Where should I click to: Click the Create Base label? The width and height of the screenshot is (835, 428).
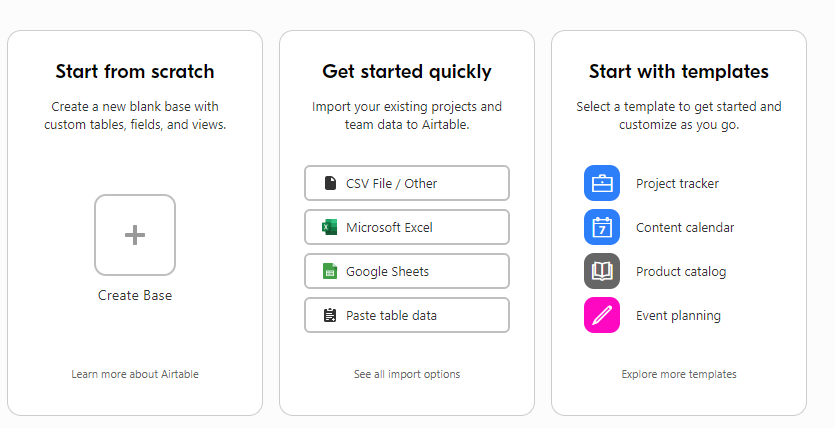135,295
